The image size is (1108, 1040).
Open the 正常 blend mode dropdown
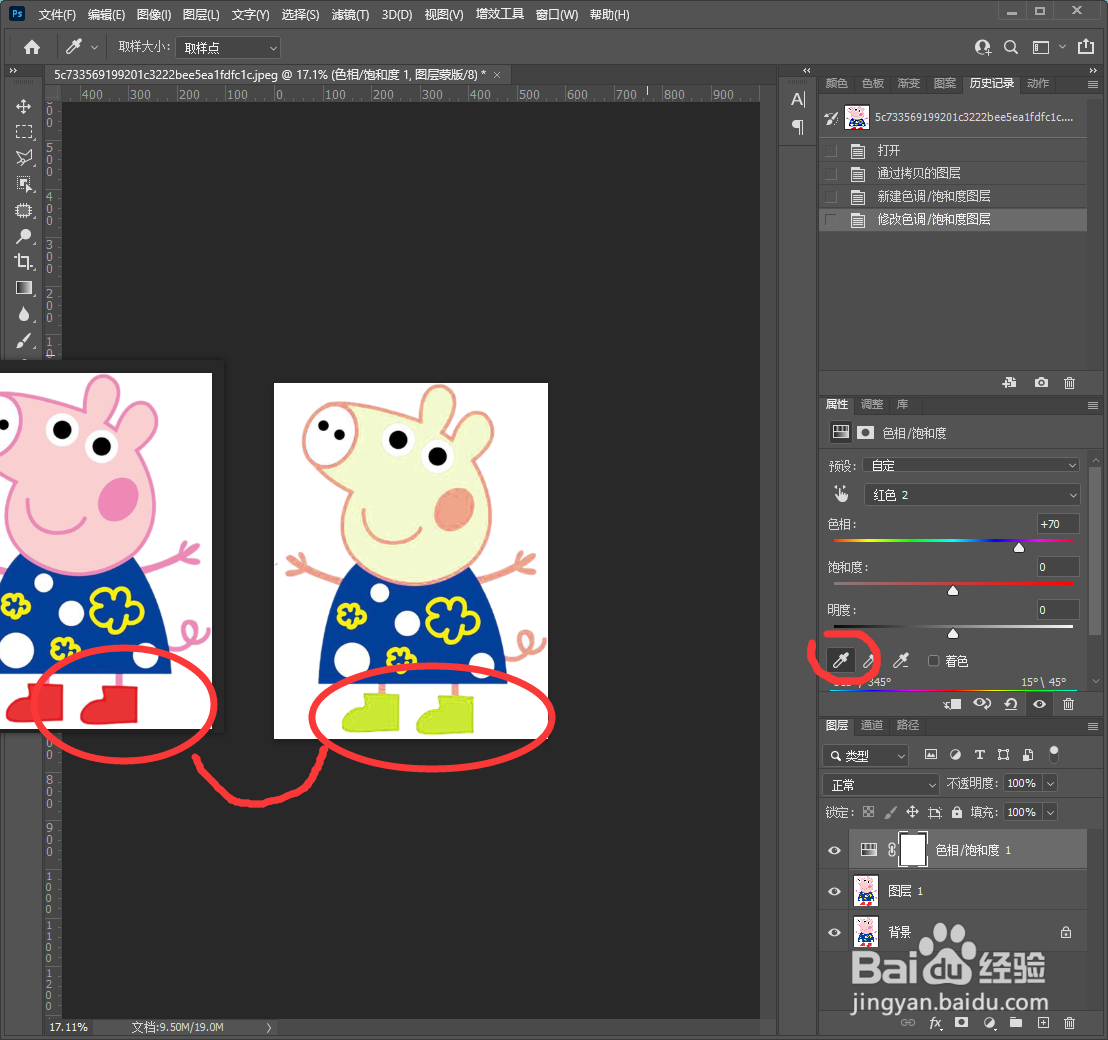(x=880, y=784)
